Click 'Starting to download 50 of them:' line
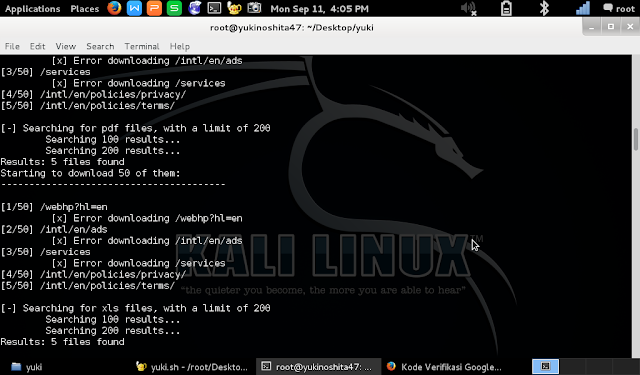 click(90, 173)
